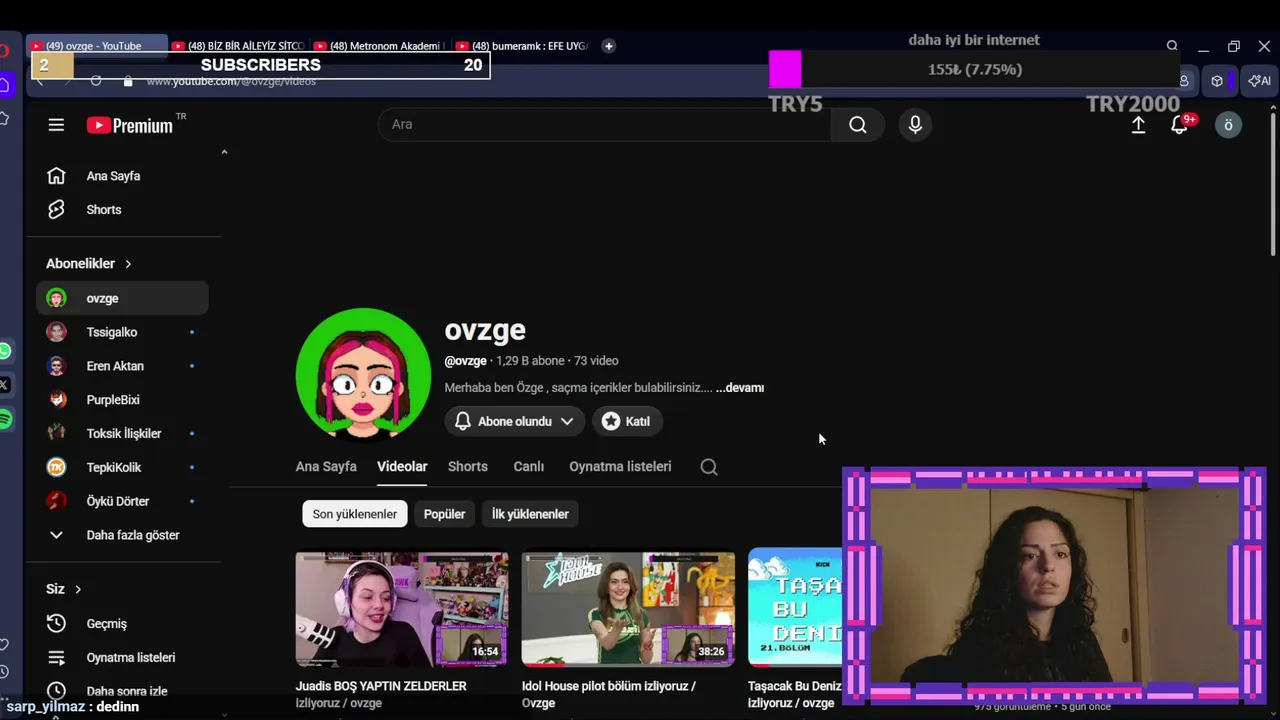The image size is (1280, 720).
Task: Open the Siz section header
Action: pos(63,589)
